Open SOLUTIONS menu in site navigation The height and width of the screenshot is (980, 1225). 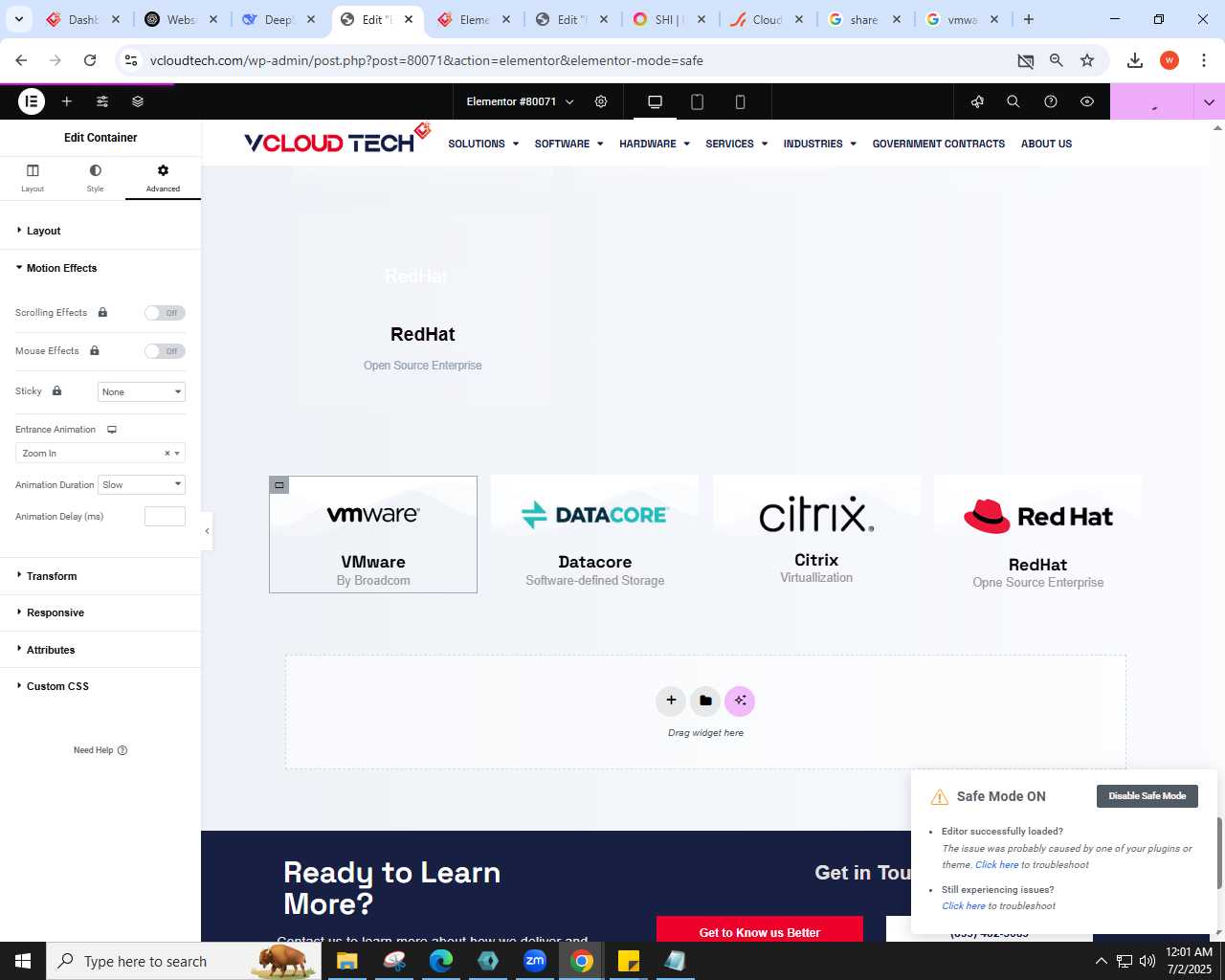coord(483,144)
